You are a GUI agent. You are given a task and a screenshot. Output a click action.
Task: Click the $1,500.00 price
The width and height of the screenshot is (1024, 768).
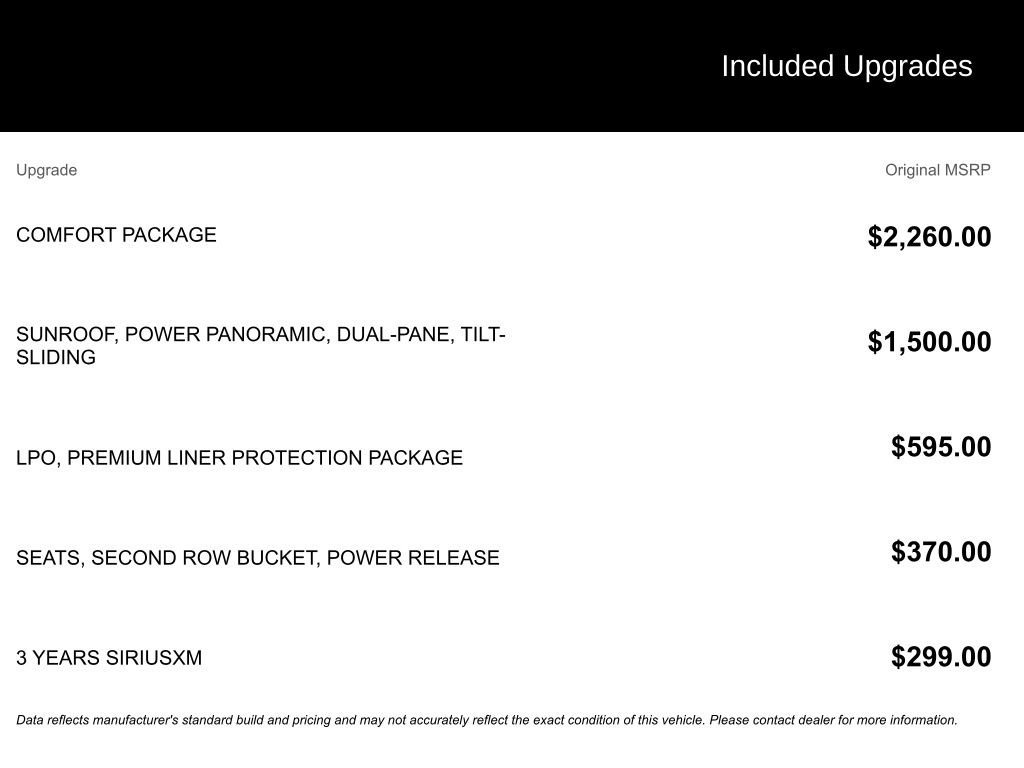pyautogui.click(x=929, y=342)
